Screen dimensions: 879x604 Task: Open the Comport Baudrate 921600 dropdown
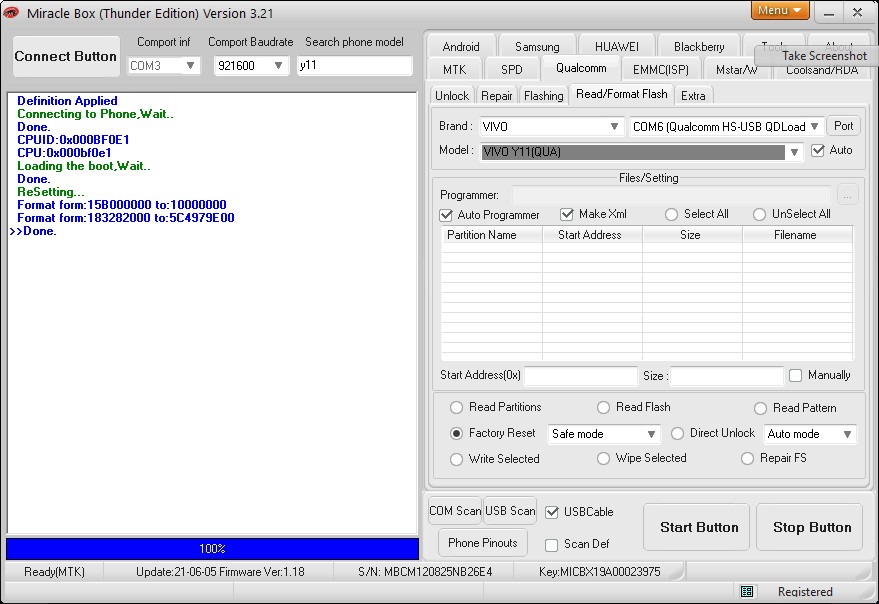pos(251,66)
